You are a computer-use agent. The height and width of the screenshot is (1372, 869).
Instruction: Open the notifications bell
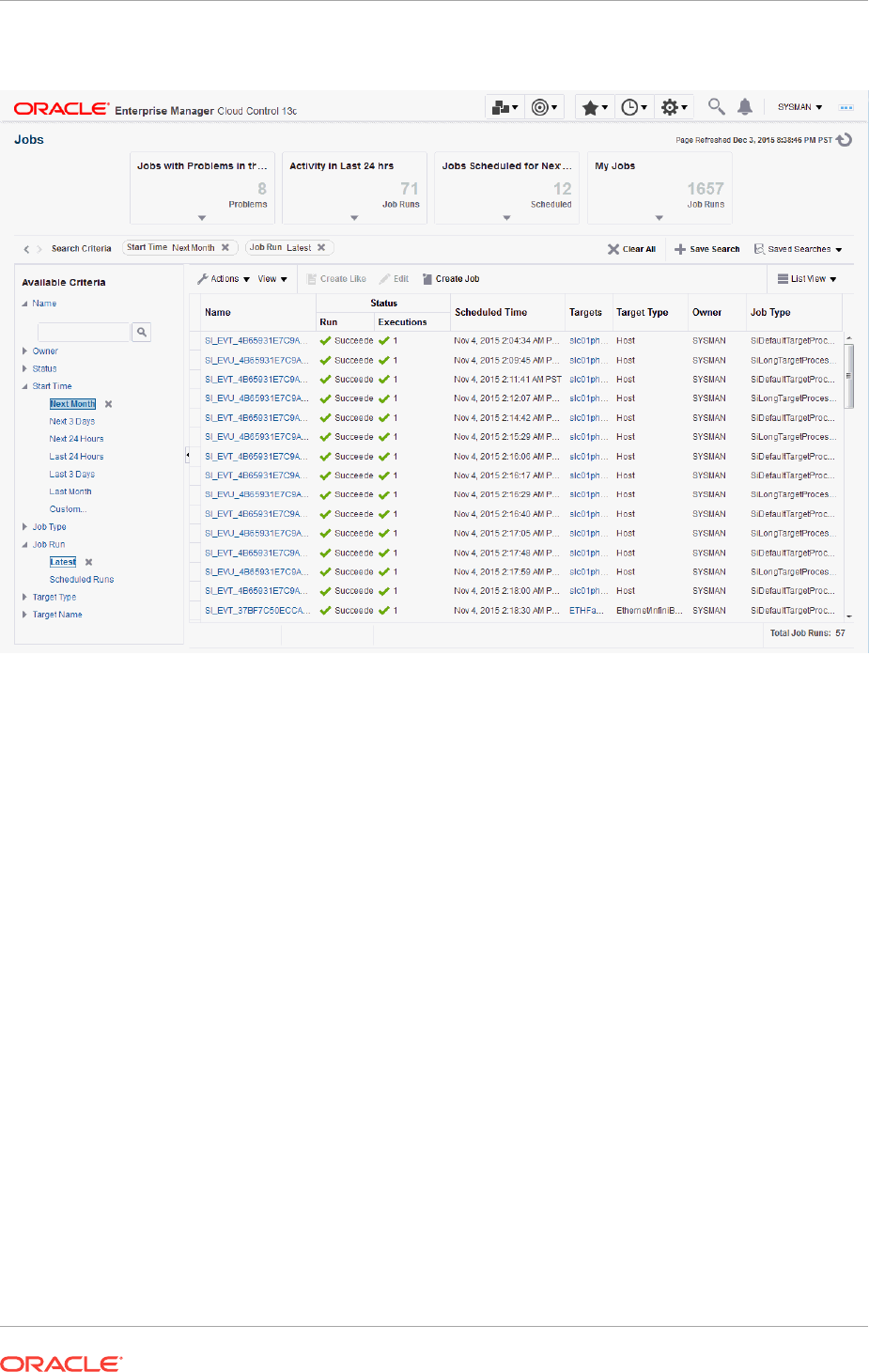[x=745, y=107]
